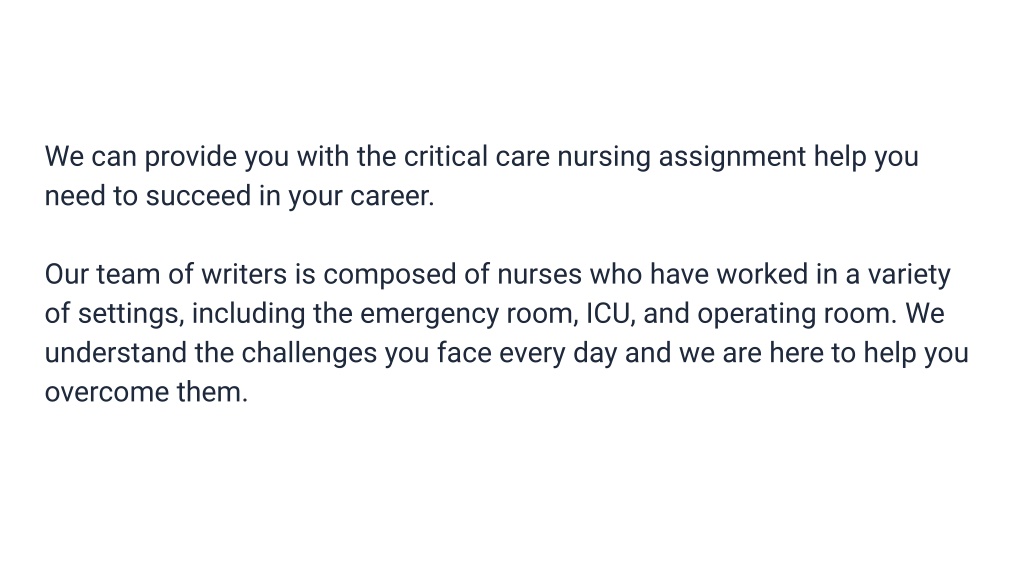Click the word "nurses" in second paragraph

pos(539,275)
